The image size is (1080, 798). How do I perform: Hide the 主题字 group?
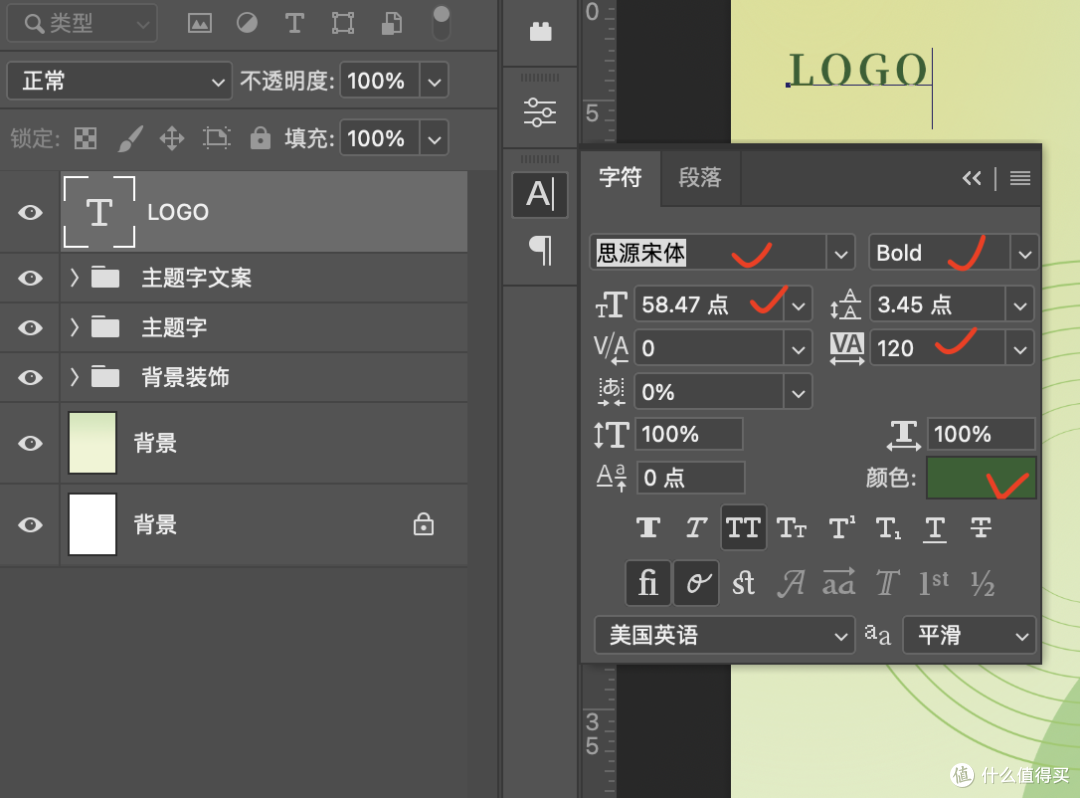(30, 328)
